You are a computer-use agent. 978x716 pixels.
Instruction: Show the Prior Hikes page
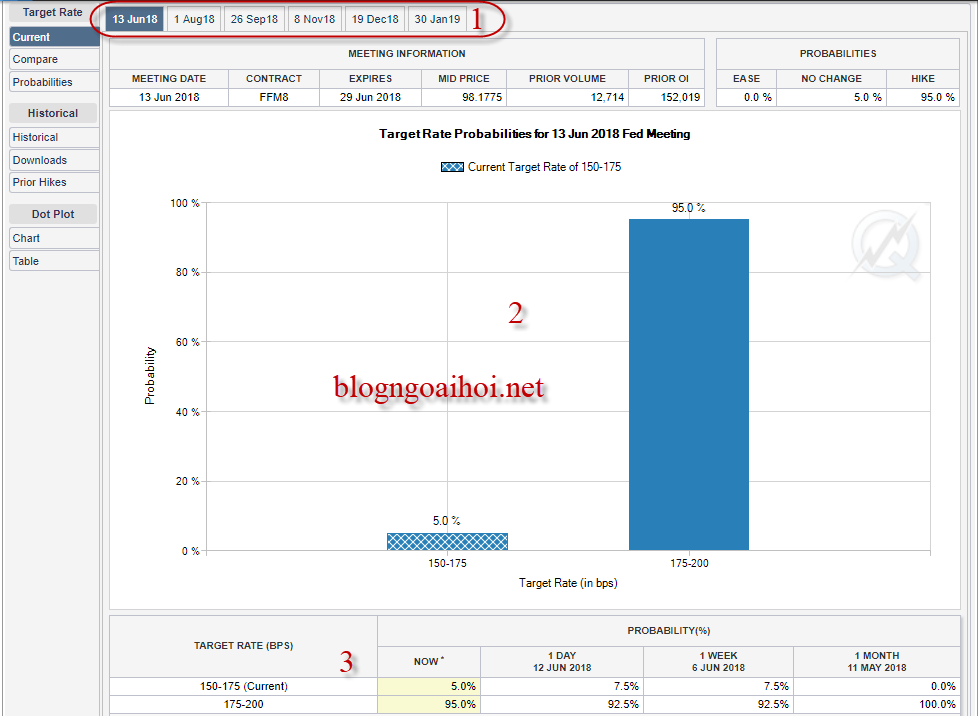pyautogui.click(x=54, y=182)
